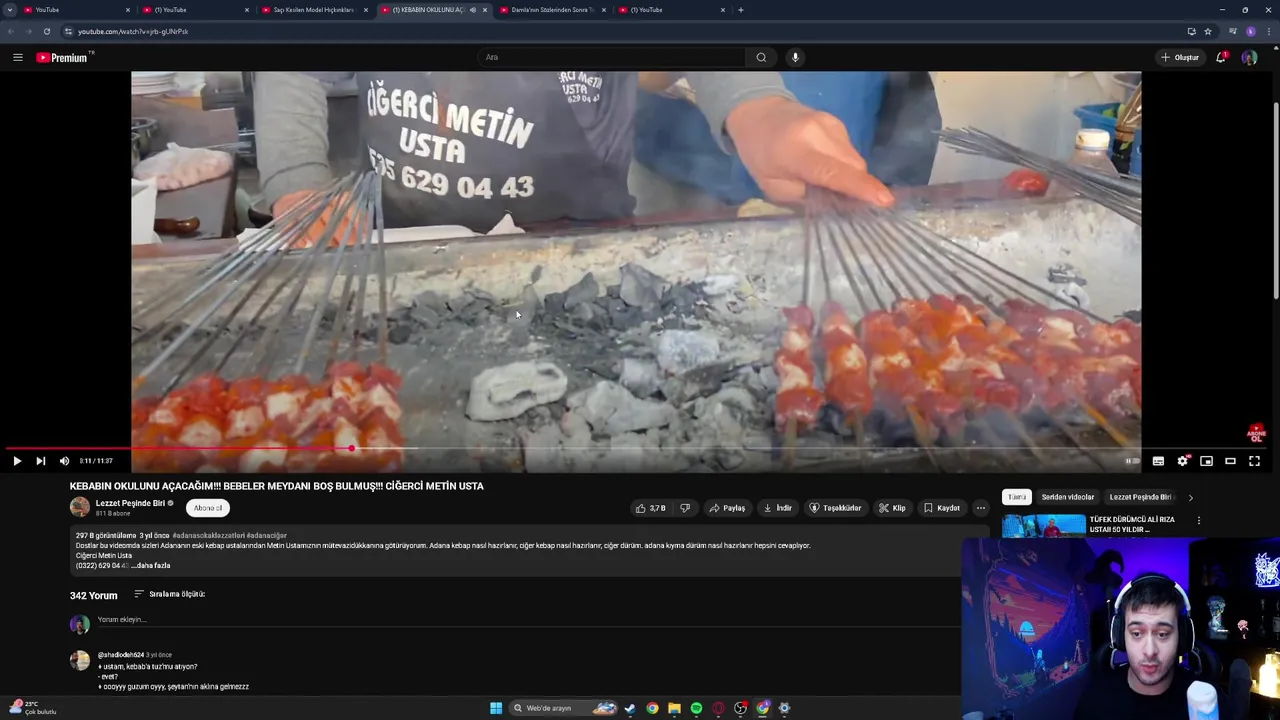Select the Tümü filter chip

coord(1017,497)
